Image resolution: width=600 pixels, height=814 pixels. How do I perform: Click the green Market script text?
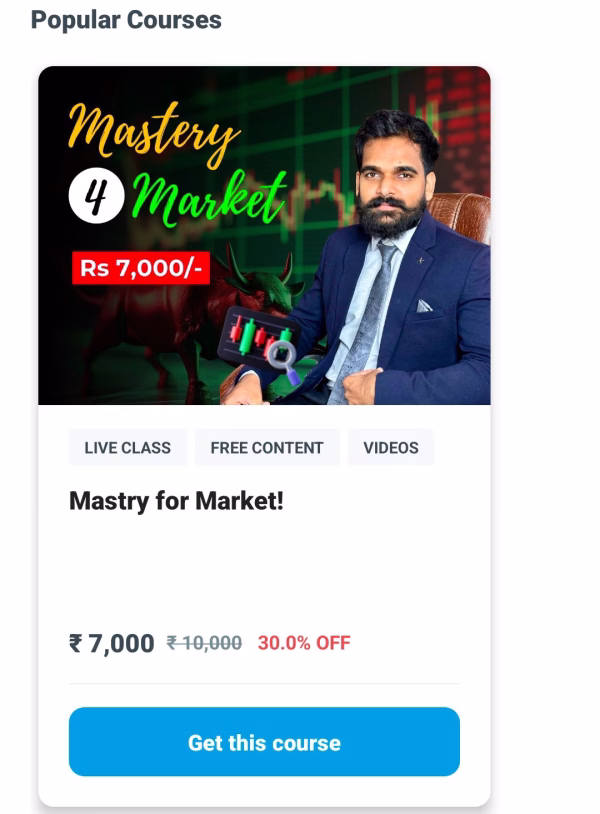click(209, 200)
